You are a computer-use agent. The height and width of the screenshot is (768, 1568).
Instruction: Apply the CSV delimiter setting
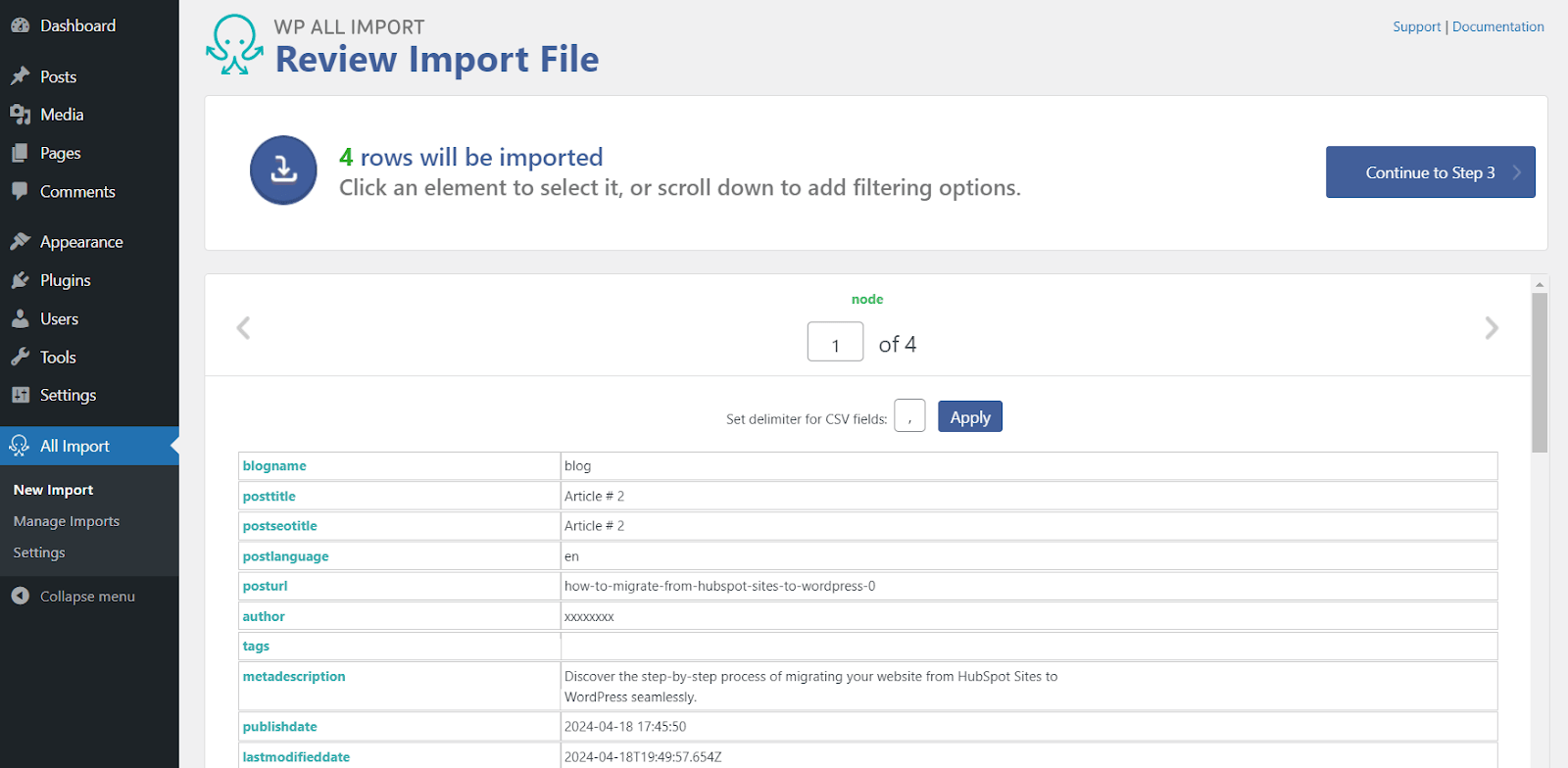(x=969, y=417)
